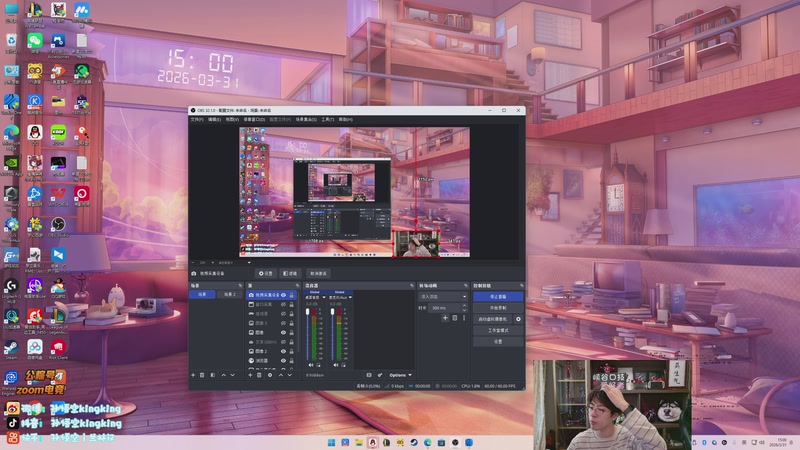Move the scene down with the arrow icon
The width and height of the screenshot is (800, 450).
(233, 375)
